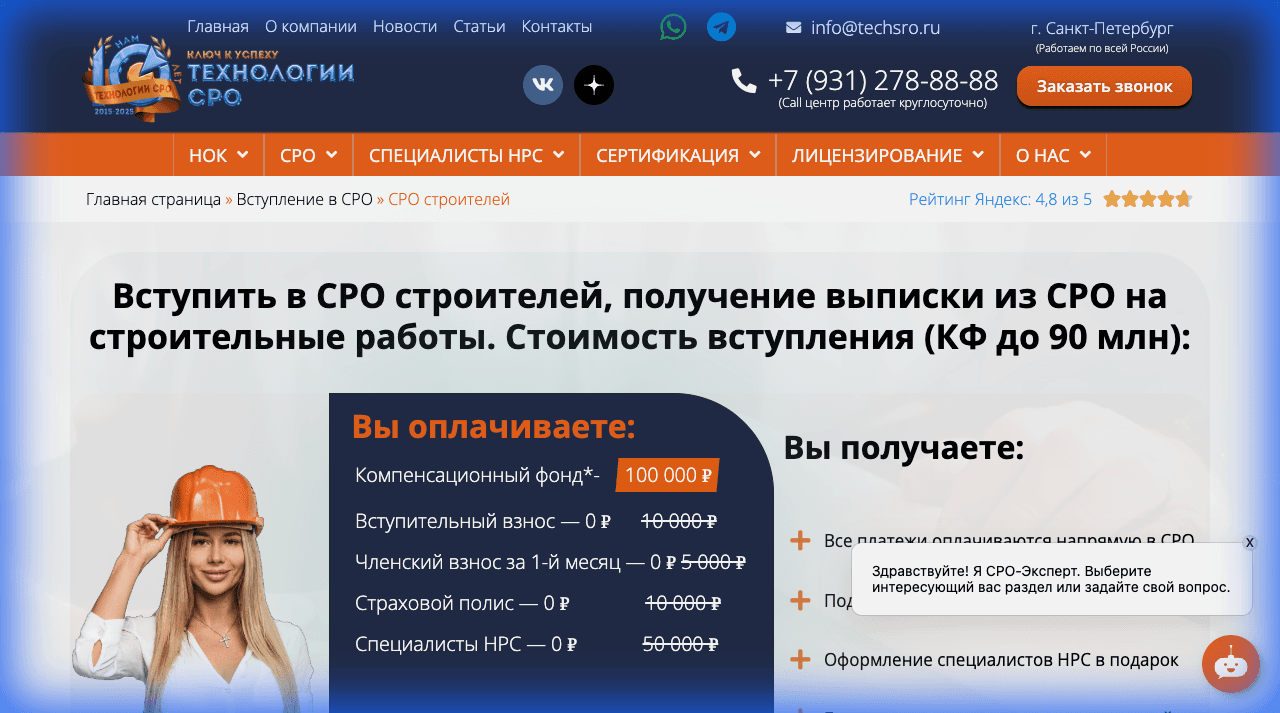The image size is (1280, 713).
Task: Open the VK social network icon
Action: (543, 85)
